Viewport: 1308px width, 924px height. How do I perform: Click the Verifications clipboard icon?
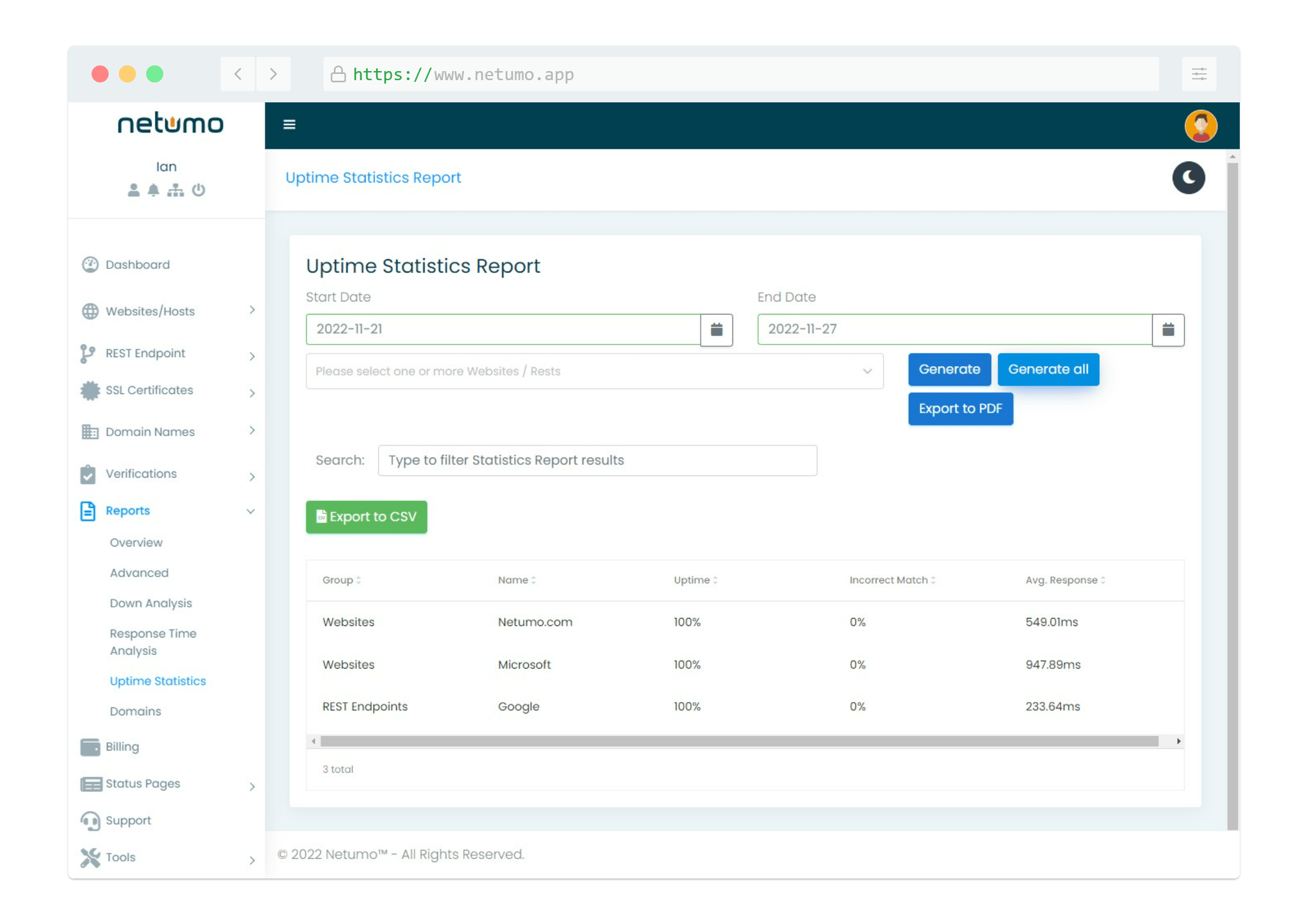click(x=88, y=475)
